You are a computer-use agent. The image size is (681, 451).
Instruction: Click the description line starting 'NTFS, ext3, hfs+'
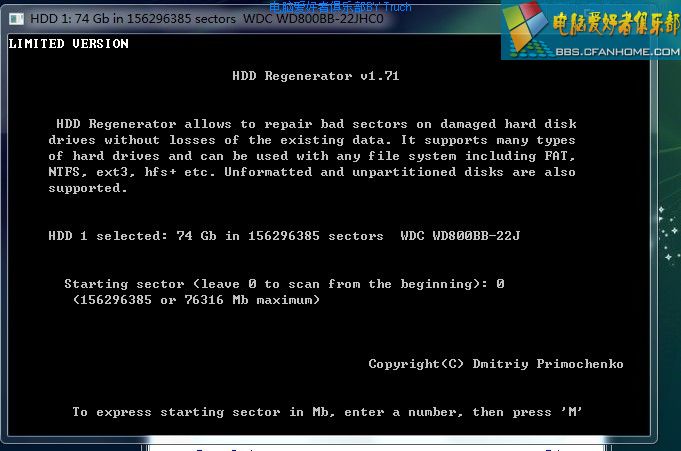312,172
